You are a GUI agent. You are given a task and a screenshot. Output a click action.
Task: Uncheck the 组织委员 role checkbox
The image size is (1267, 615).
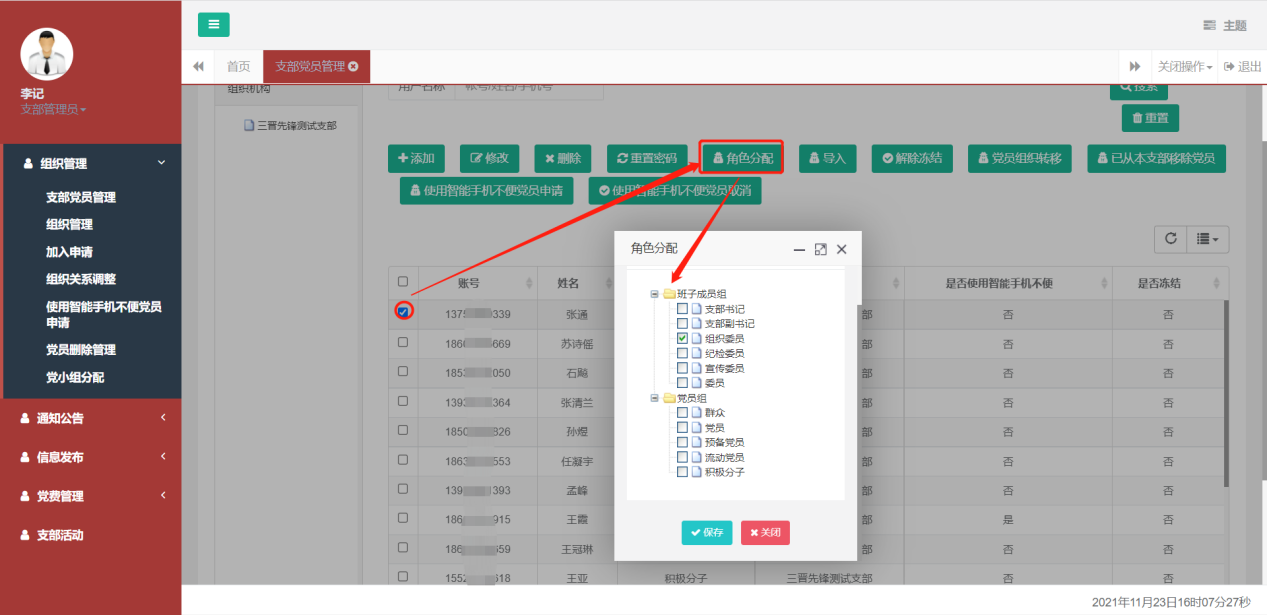click(682, 339)
